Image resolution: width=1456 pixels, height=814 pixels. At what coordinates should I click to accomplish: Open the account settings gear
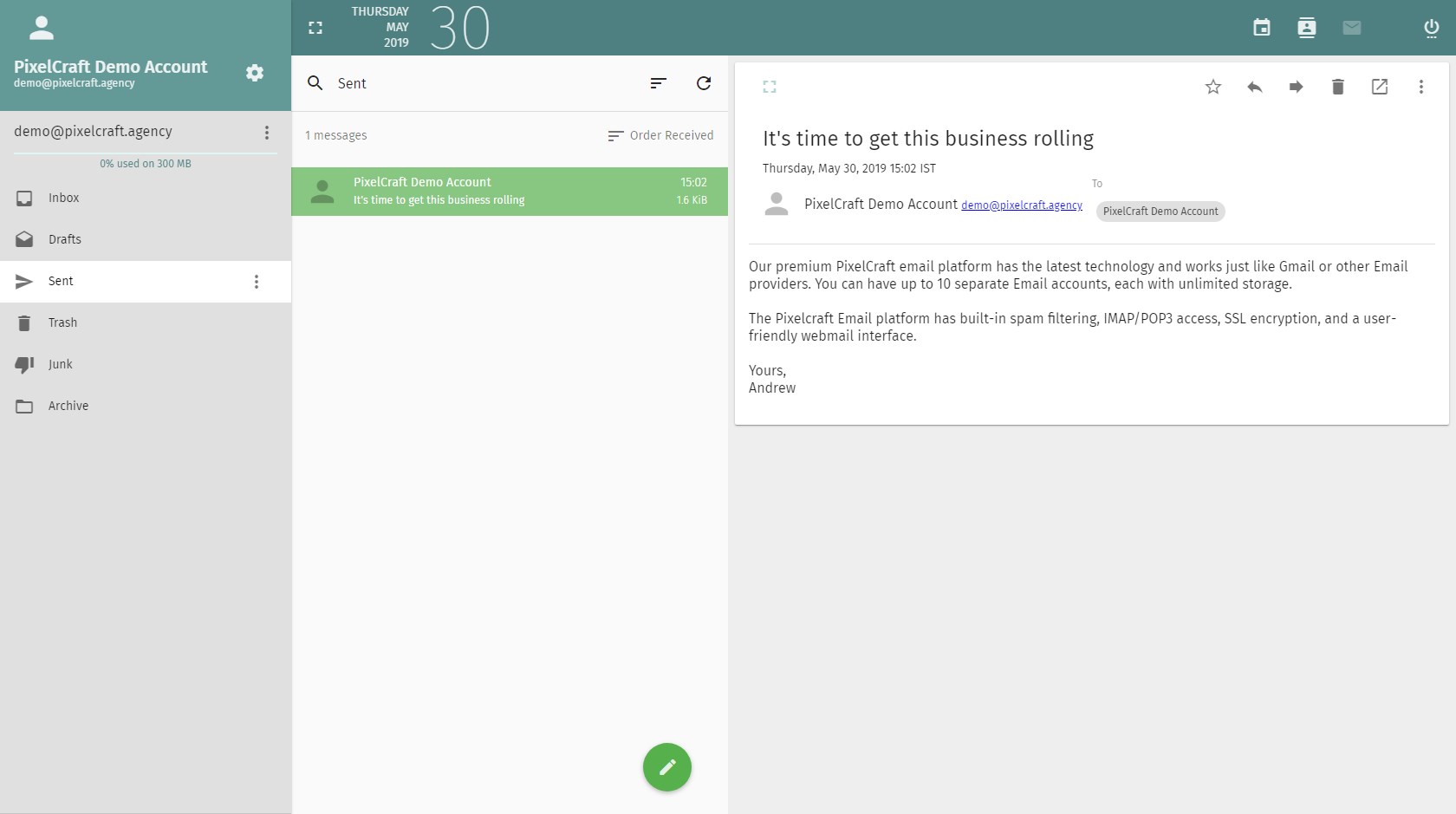pos(255,73)
